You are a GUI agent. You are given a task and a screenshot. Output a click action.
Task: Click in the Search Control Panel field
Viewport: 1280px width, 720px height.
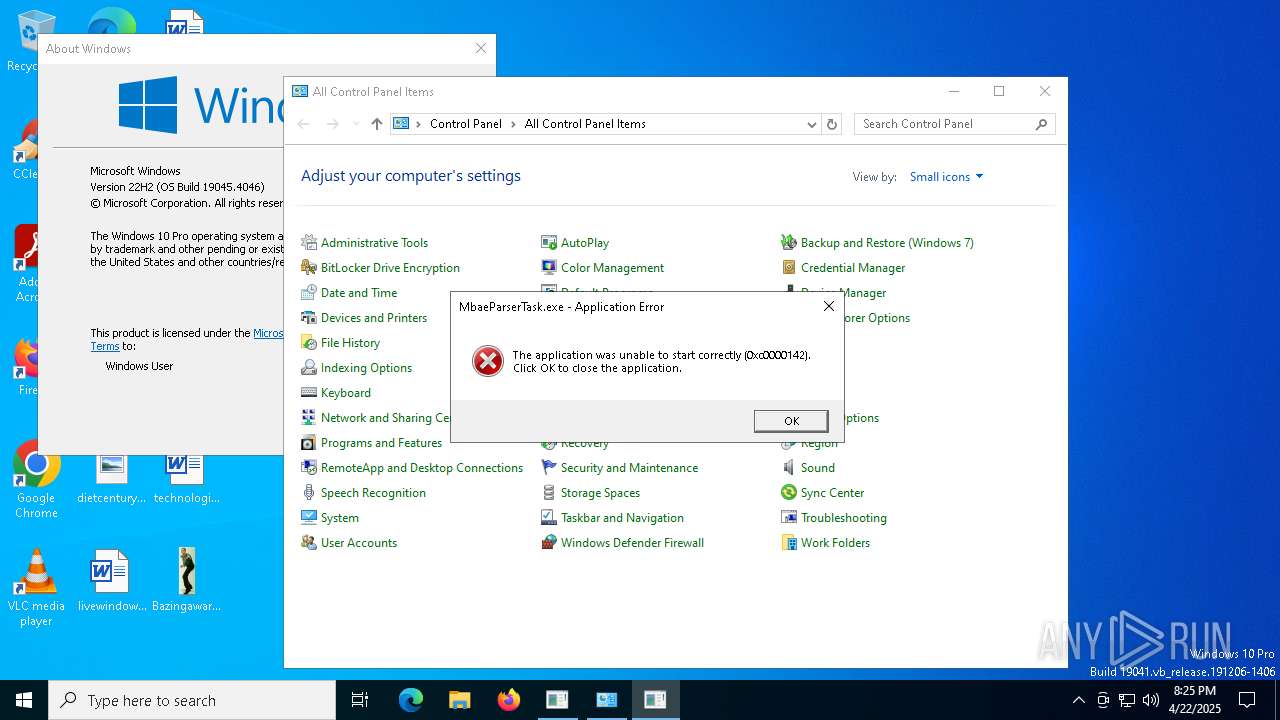tap(944, 124)
